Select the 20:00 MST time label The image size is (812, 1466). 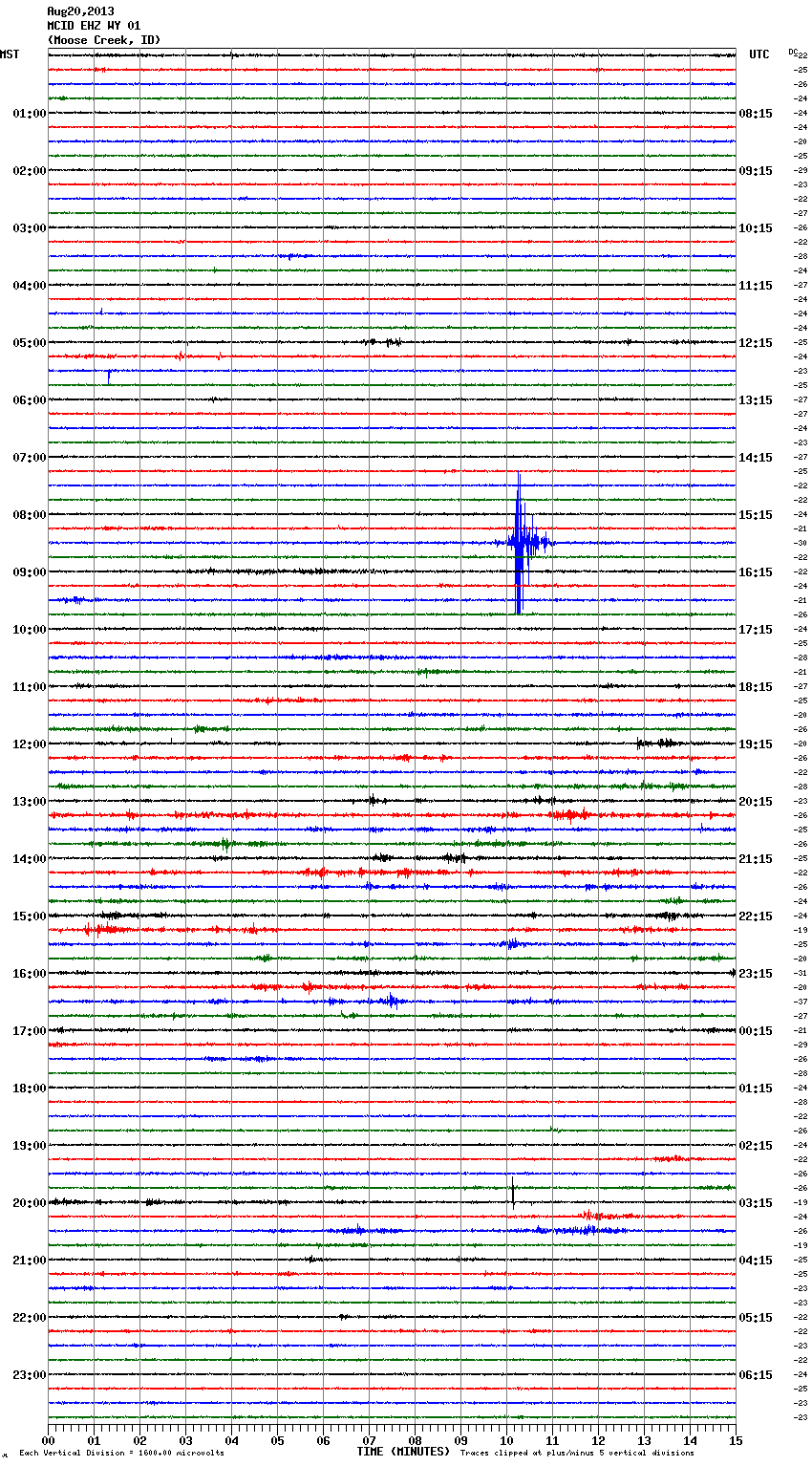30,1203
